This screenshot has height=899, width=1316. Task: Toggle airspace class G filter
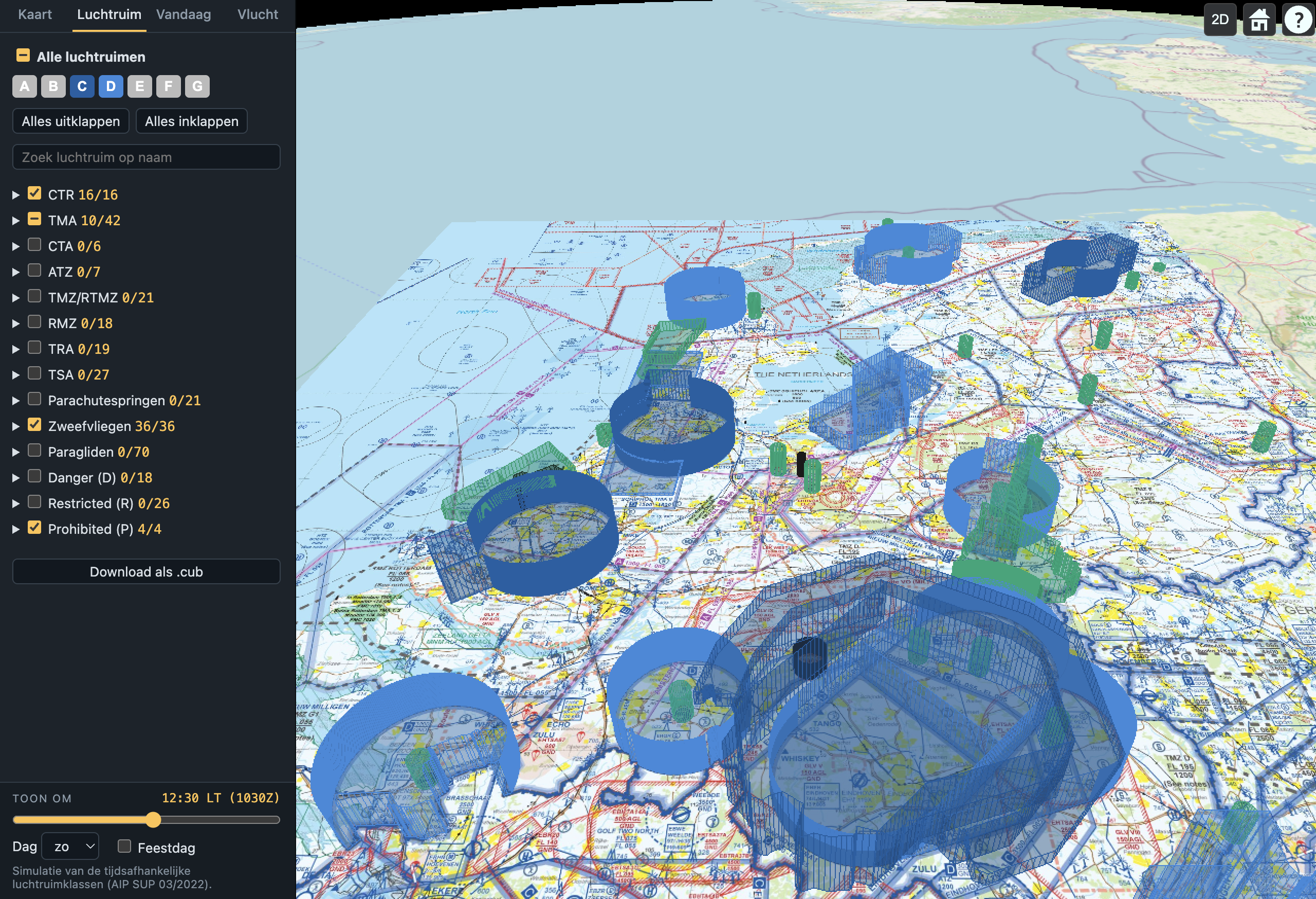coord(197,86)
